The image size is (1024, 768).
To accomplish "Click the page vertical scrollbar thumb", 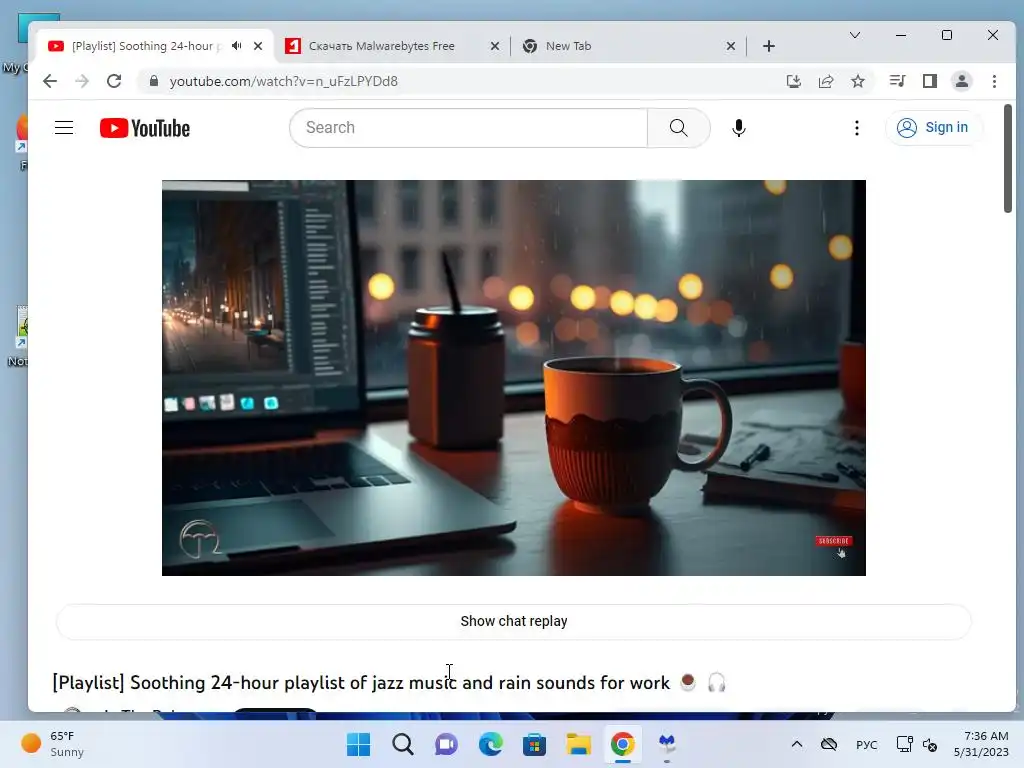I will click(1008, 158).
